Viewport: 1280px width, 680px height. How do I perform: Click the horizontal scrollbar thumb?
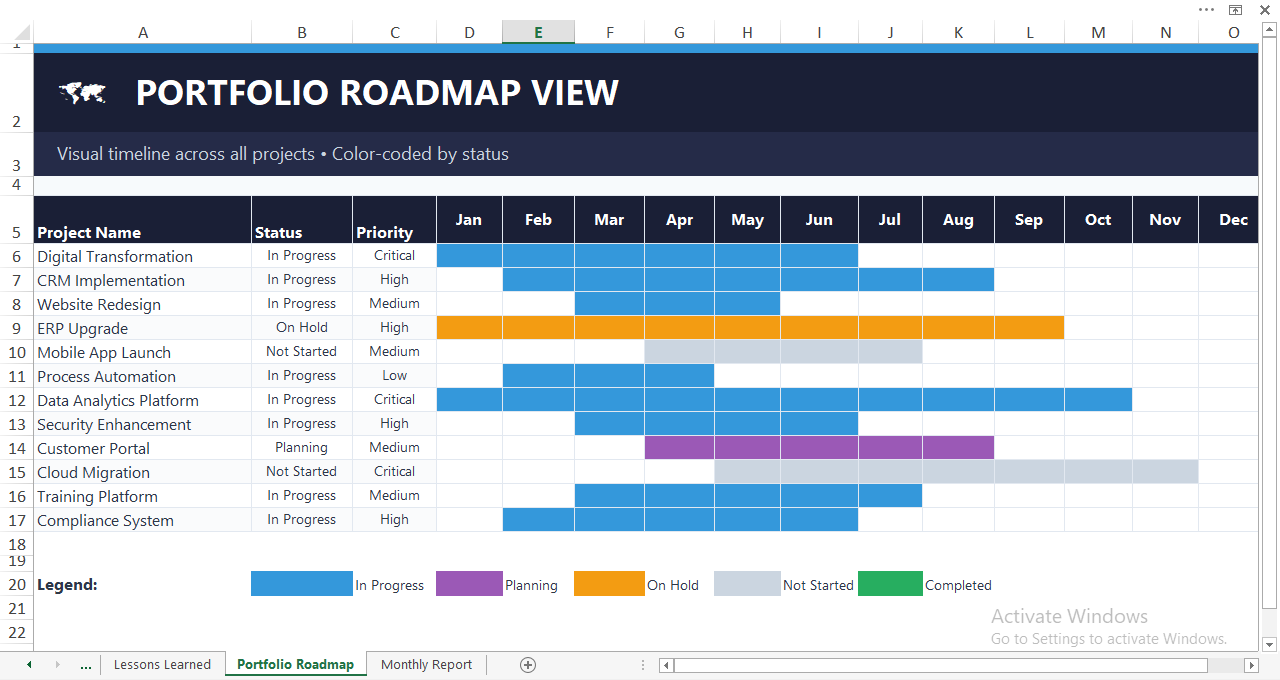[x=940, y=664]
